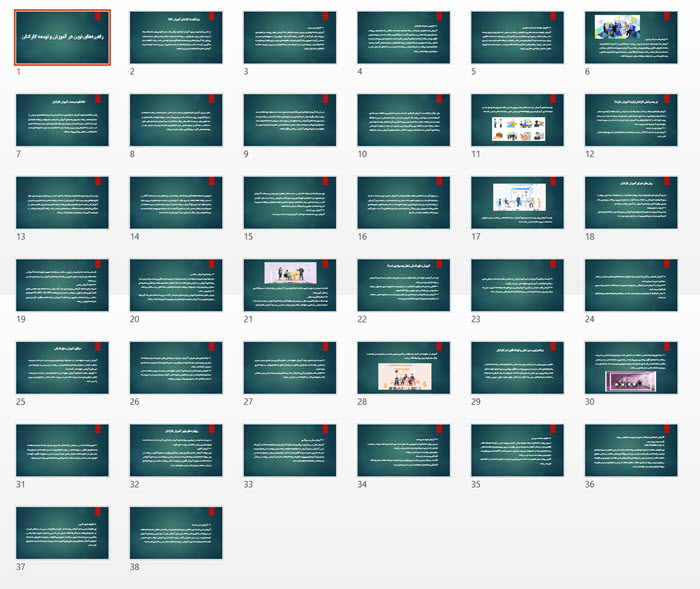Select slide 27 thumbnail
The image size is (700, 589).
[290, 368]
